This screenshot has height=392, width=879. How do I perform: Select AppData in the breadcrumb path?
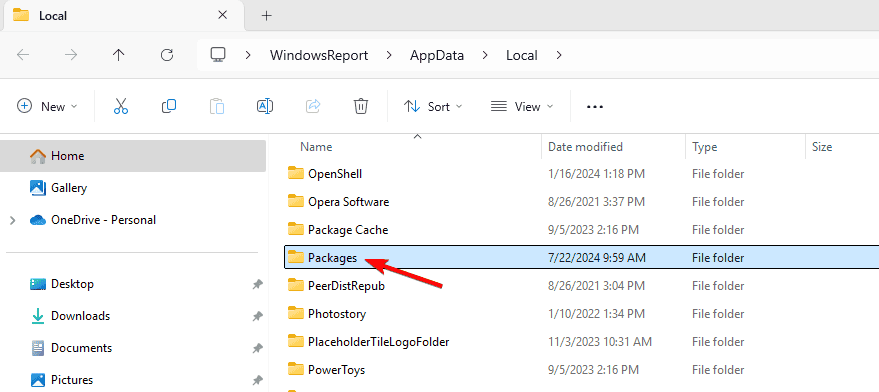(x=437, y=55)
